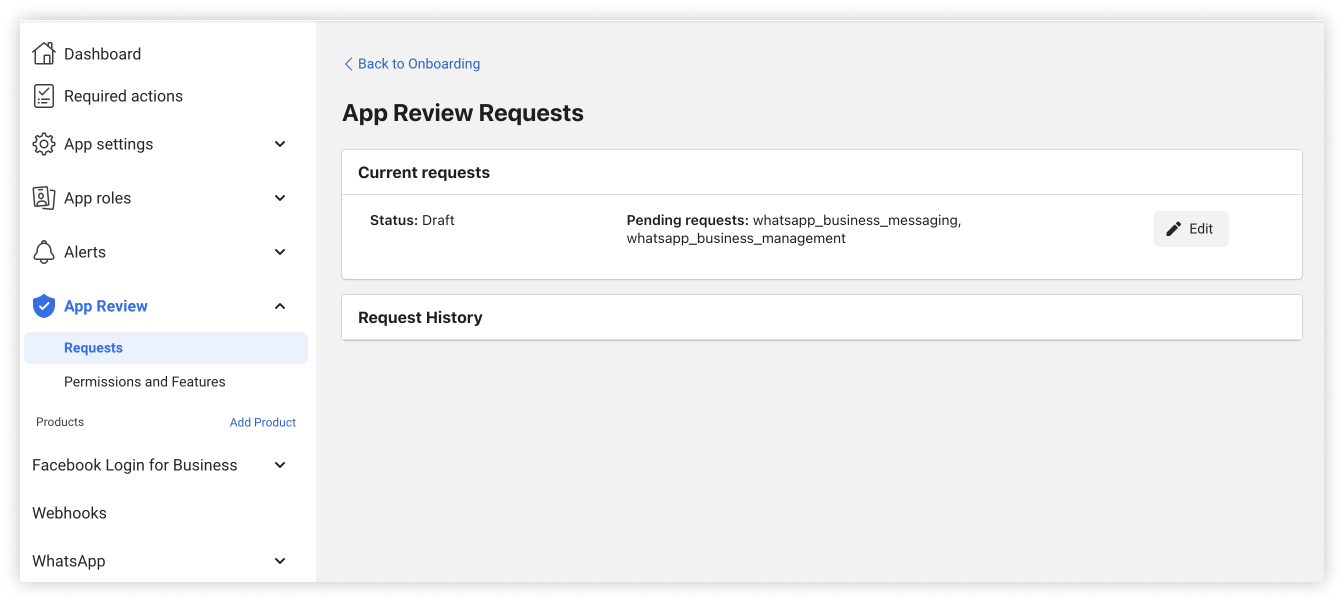Viewport: 1344px width, 602px height.
Task: Click the Back to Onboarding link
Action: coord(418,63)
